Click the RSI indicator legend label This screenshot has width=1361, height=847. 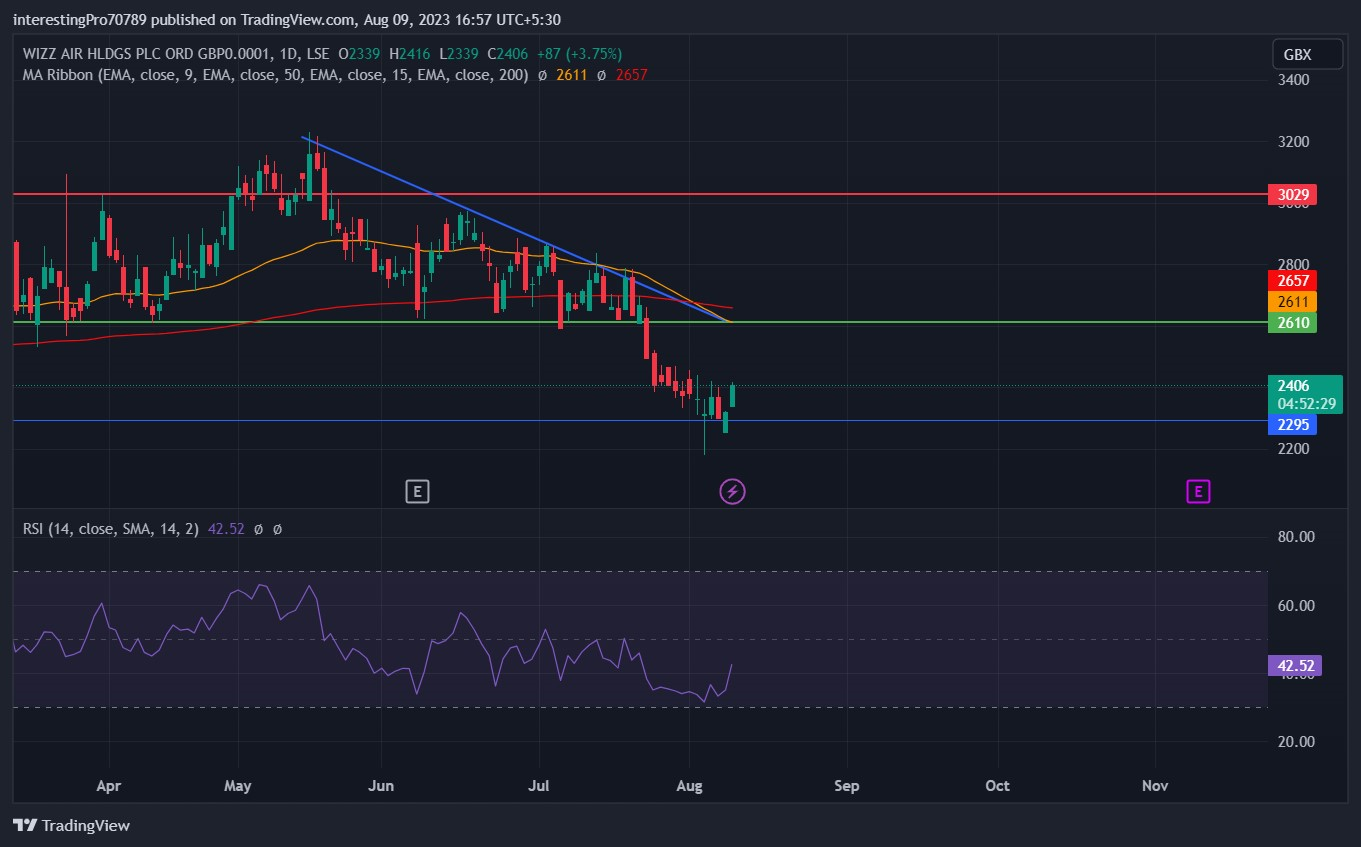pyautogui.click(x=111, y=529)
